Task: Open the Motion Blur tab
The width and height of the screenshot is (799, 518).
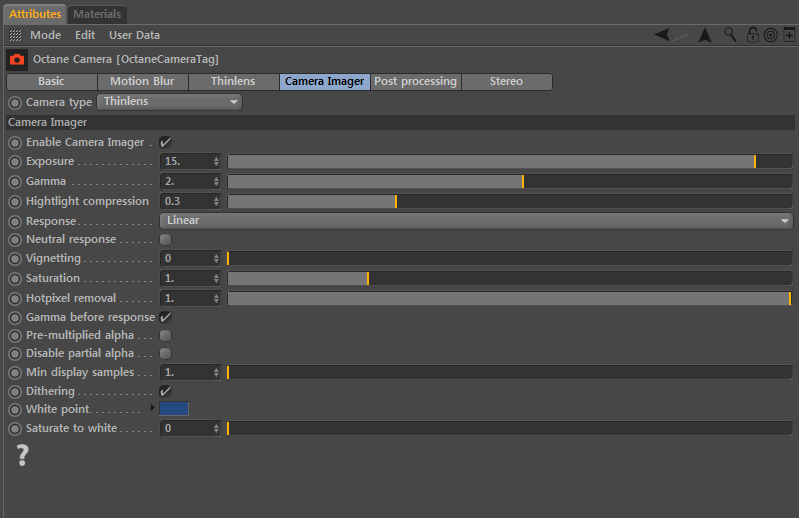Action: click(142, 82)
